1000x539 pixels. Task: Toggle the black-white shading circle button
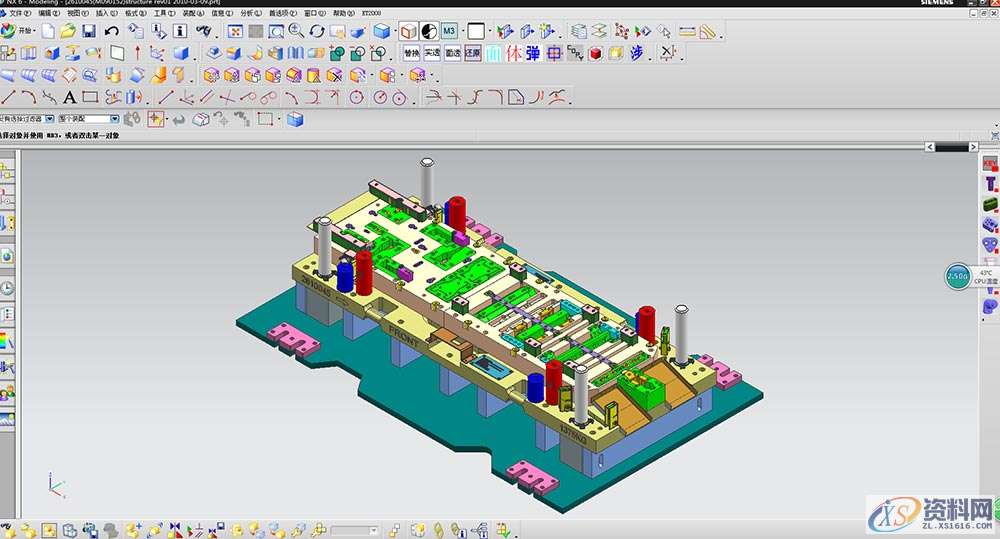[428, 32]
